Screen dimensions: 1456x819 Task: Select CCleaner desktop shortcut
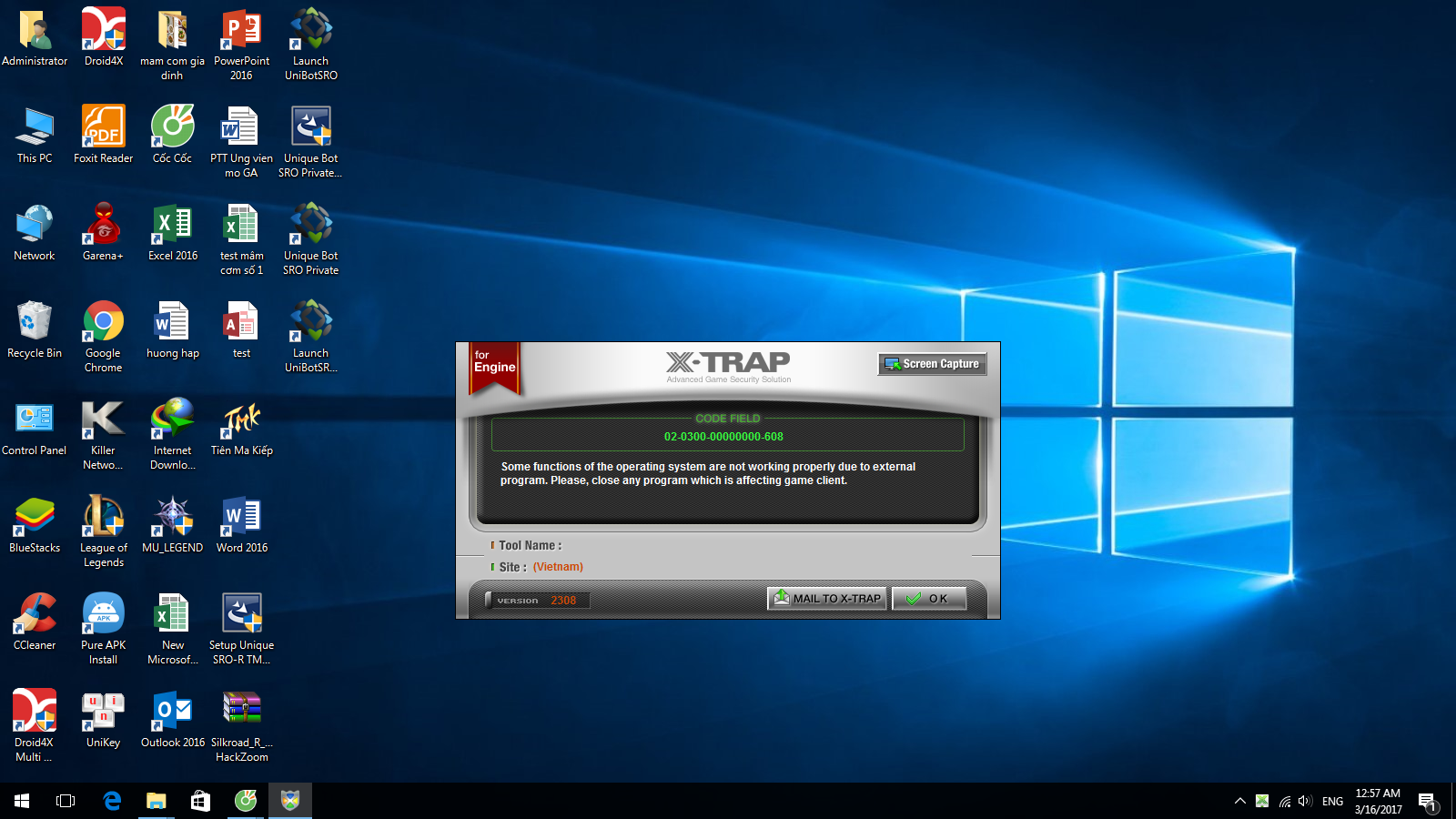35,622
